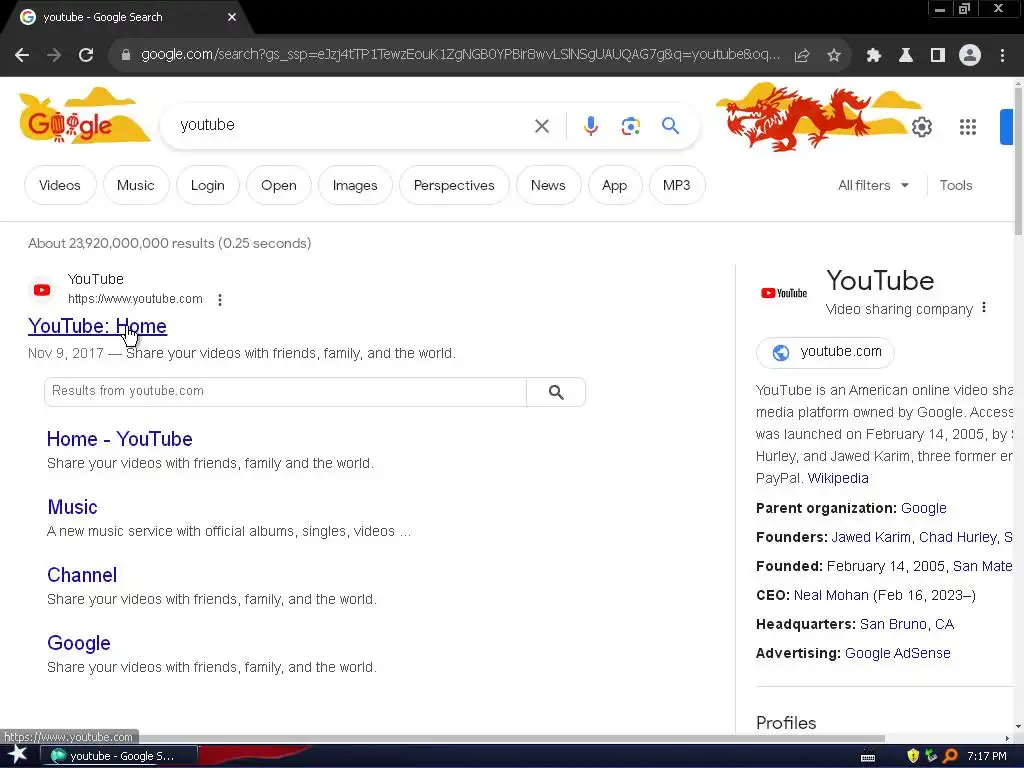Clear the search box with X

click(542, 126)
